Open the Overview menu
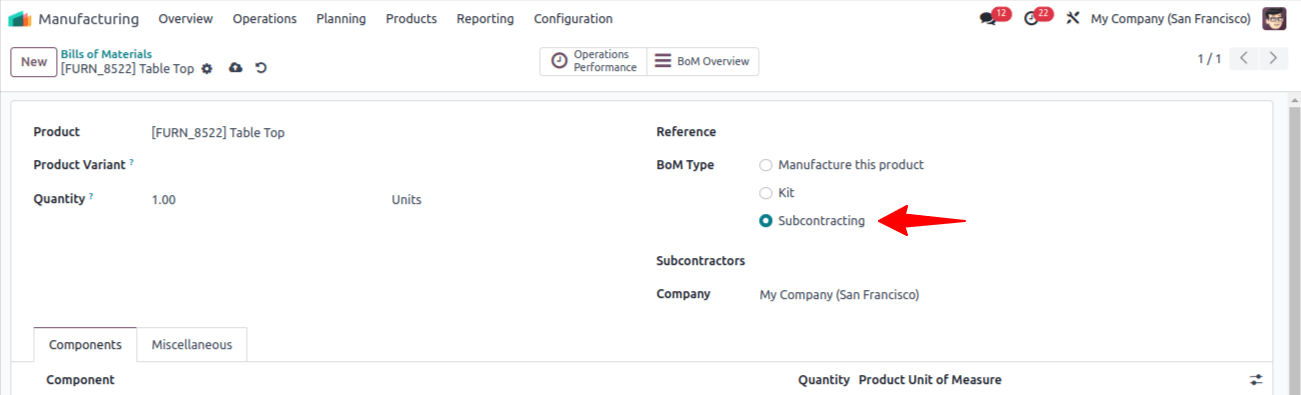This screenshot has width=1301, height=395. pyautogui.click(x=185, y=19)
